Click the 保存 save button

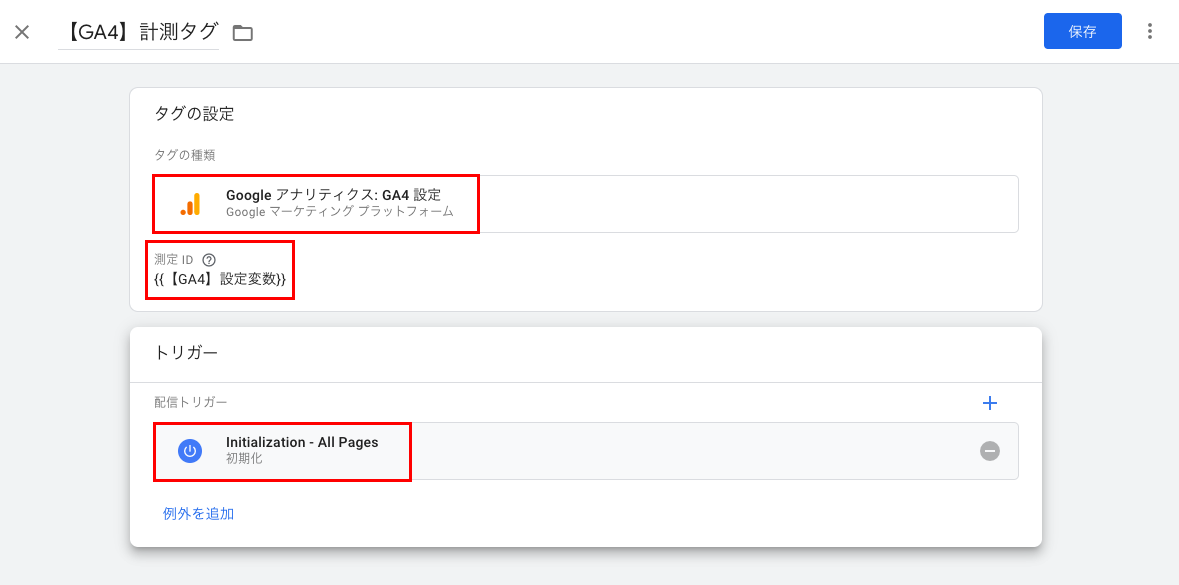1082,32
